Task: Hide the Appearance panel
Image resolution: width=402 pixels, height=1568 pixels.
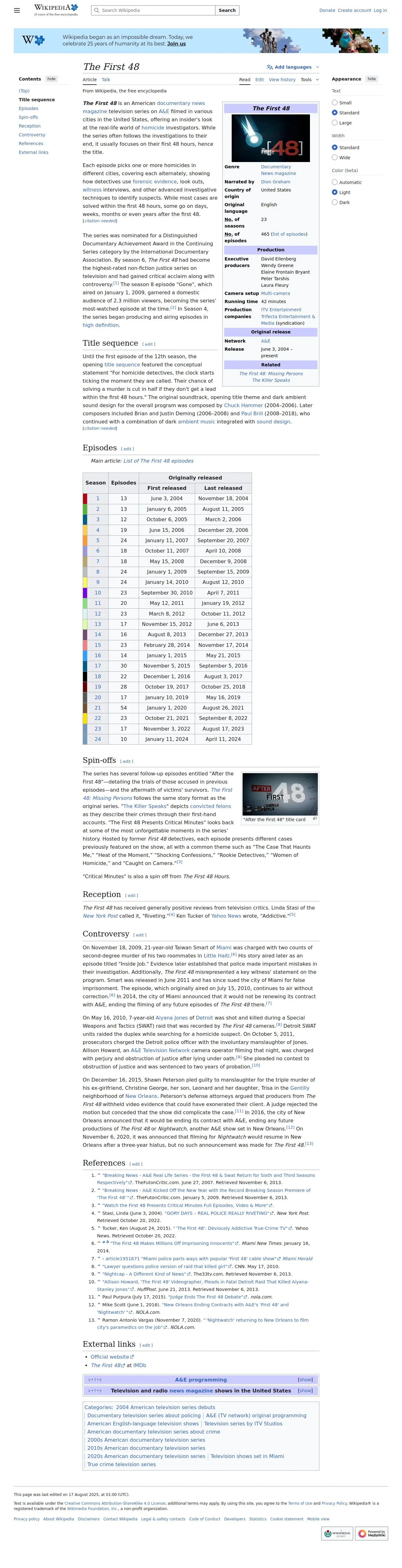Action: click(x=372, y=79)
